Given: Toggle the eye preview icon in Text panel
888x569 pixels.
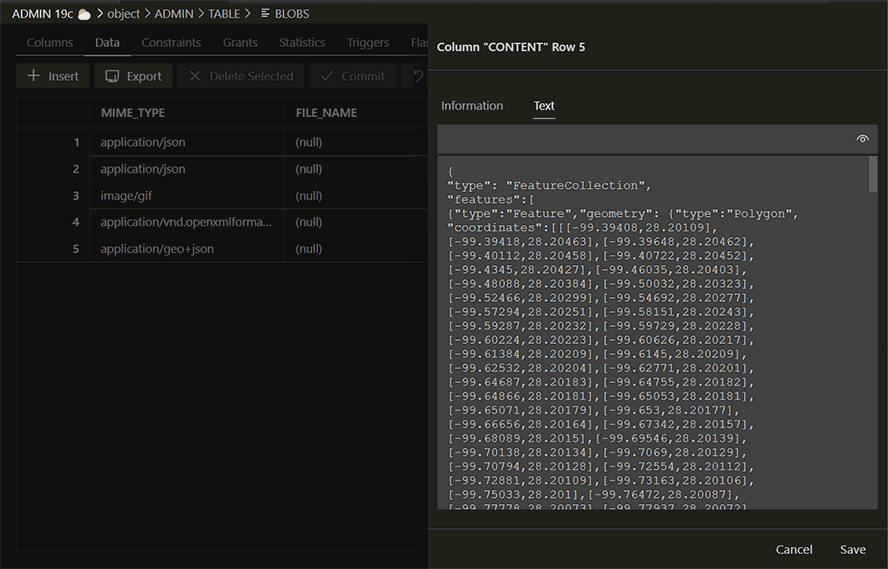Looking at the screenshot, I should pos(863,139).
